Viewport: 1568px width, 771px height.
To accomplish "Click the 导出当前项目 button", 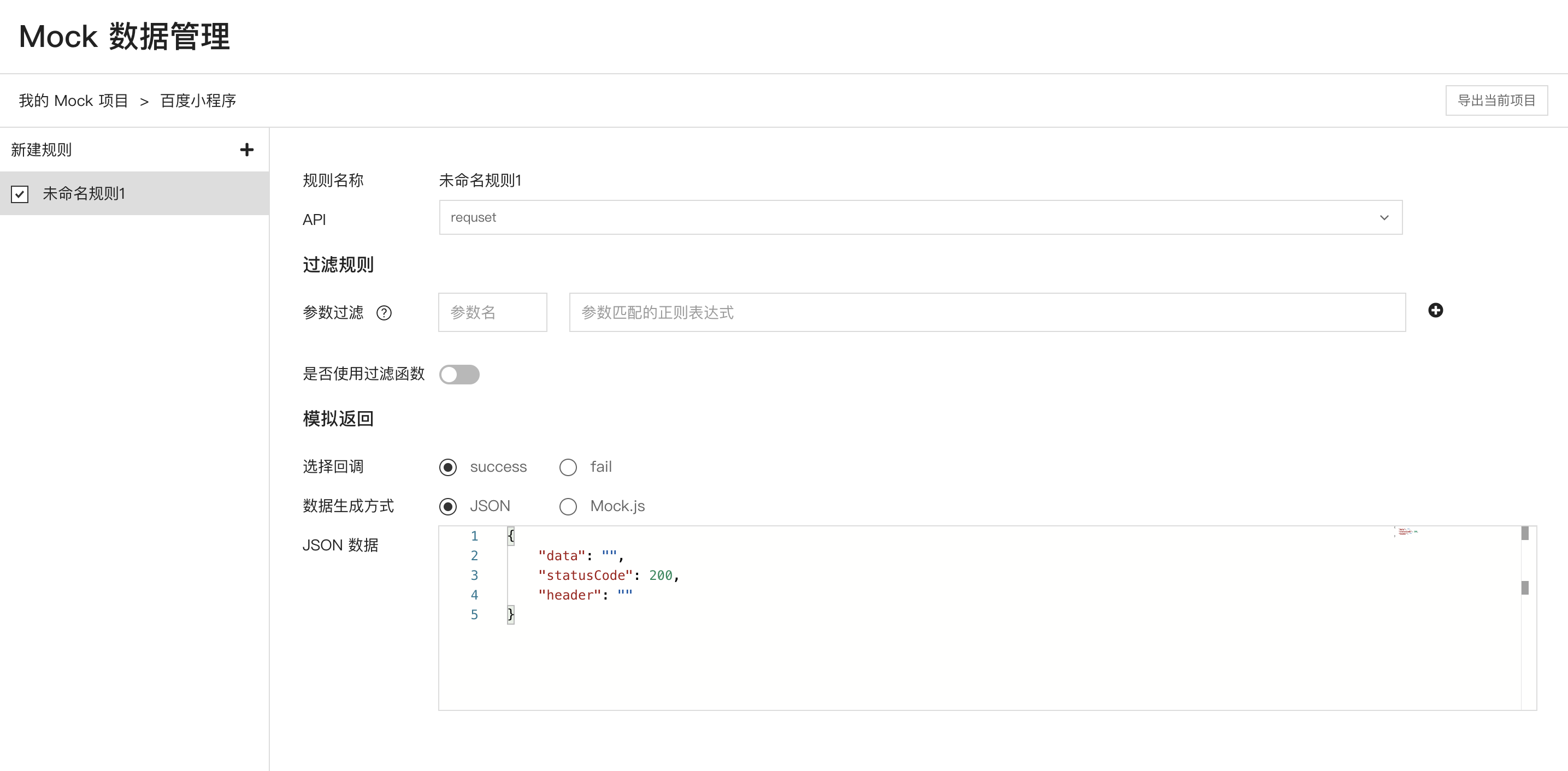I will (x=1496, y=100).
